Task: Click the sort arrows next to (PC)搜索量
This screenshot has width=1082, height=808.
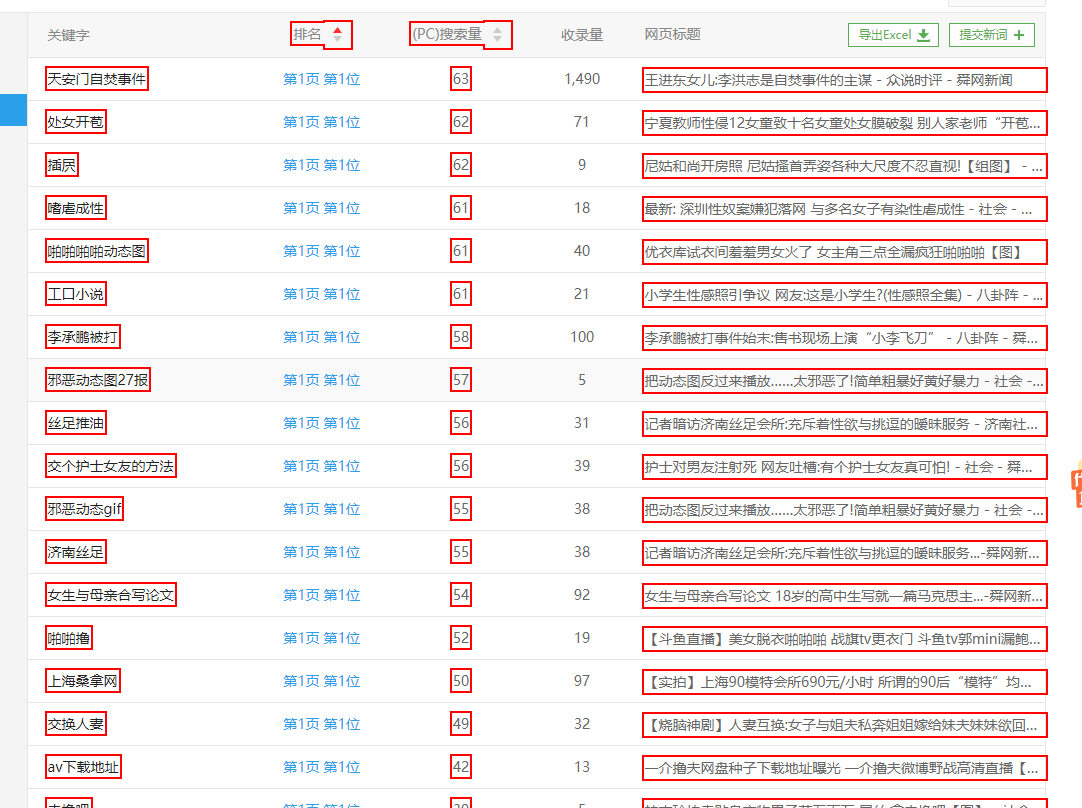Action: 497,35
